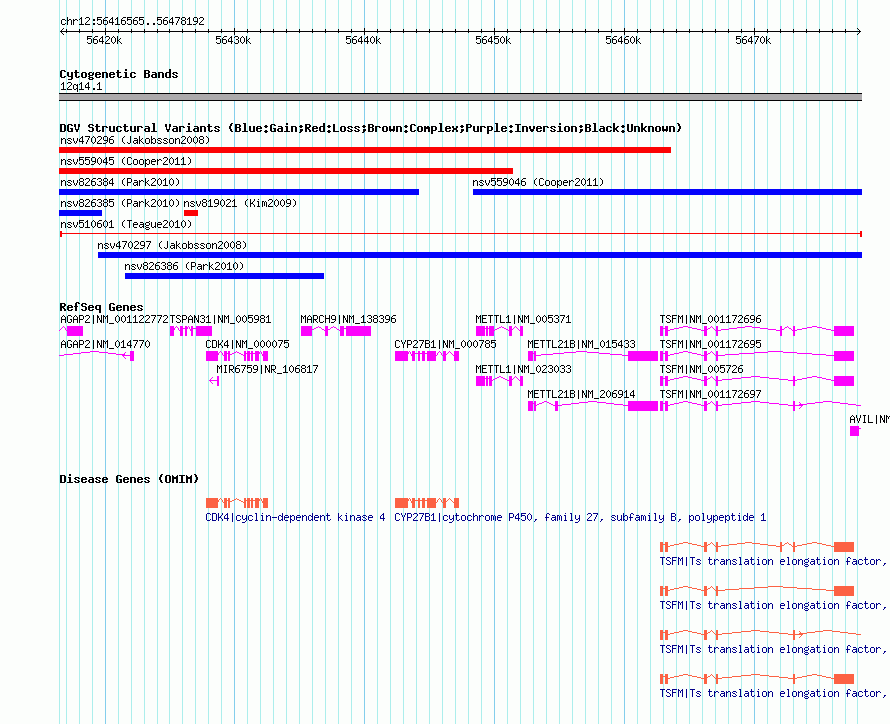Select the blue nsv826386 Park2010 gain bar

click(x=225, y=276)
